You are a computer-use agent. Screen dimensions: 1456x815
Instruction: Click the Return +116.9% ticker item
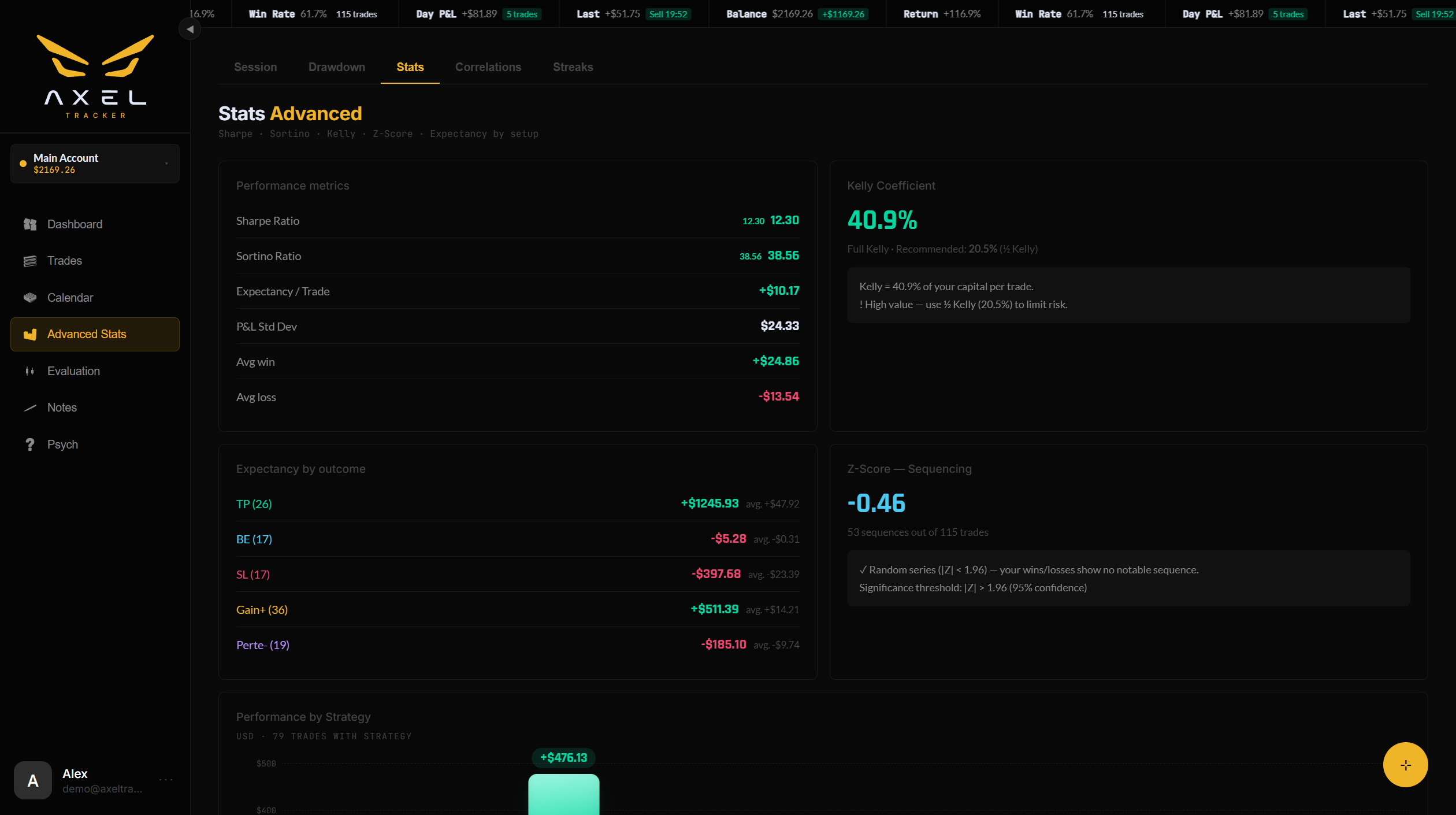point(942,14)
